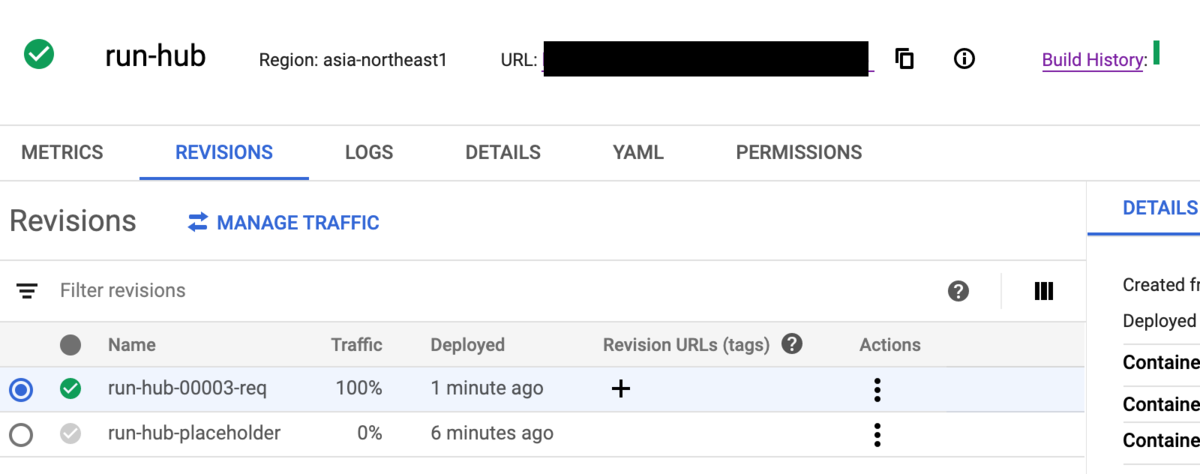Viewport: 1200px width, 474px height.
Task: Click the filter revisions icon
Action: tap(27, 291)
